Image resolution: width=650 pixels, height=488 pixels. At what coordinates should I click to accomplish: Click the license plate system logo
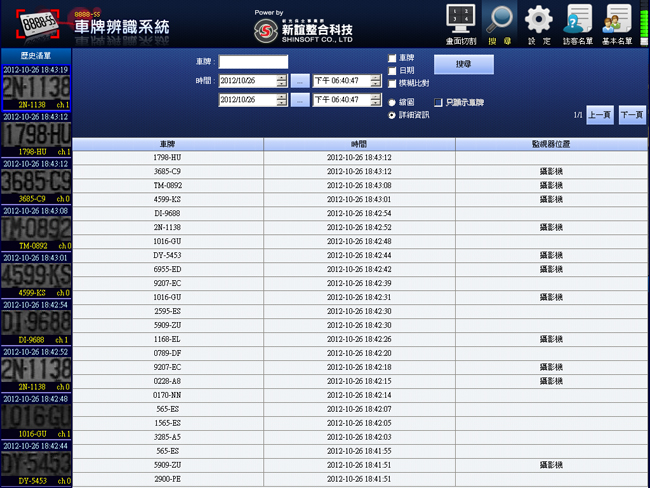(x=38, y=24)
